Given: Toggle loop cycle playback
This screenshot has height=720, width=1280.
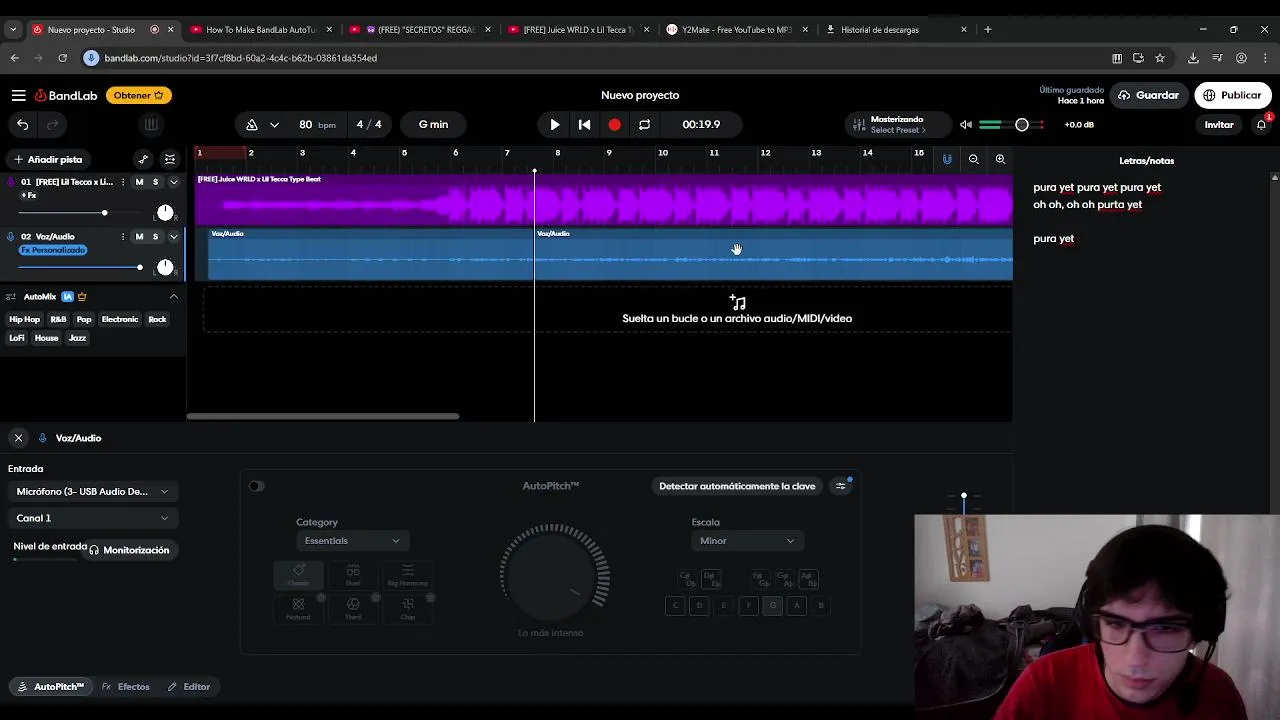Looking at the screenshot, I should [x=645, y=125].
